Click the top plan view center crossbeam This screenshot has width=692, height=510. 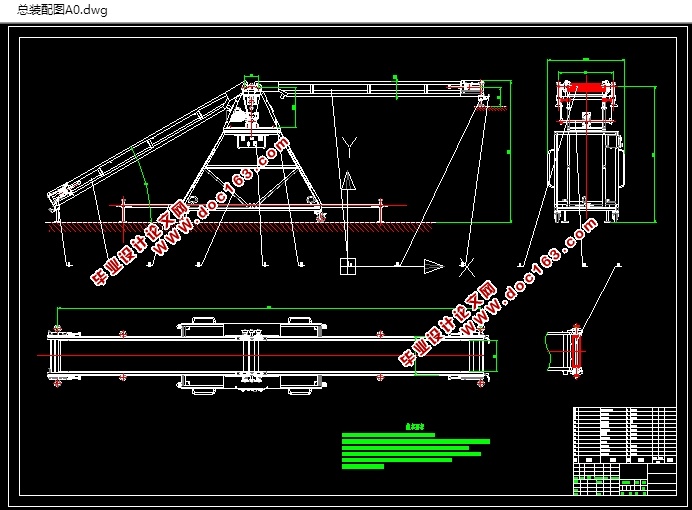coord(251,355)
